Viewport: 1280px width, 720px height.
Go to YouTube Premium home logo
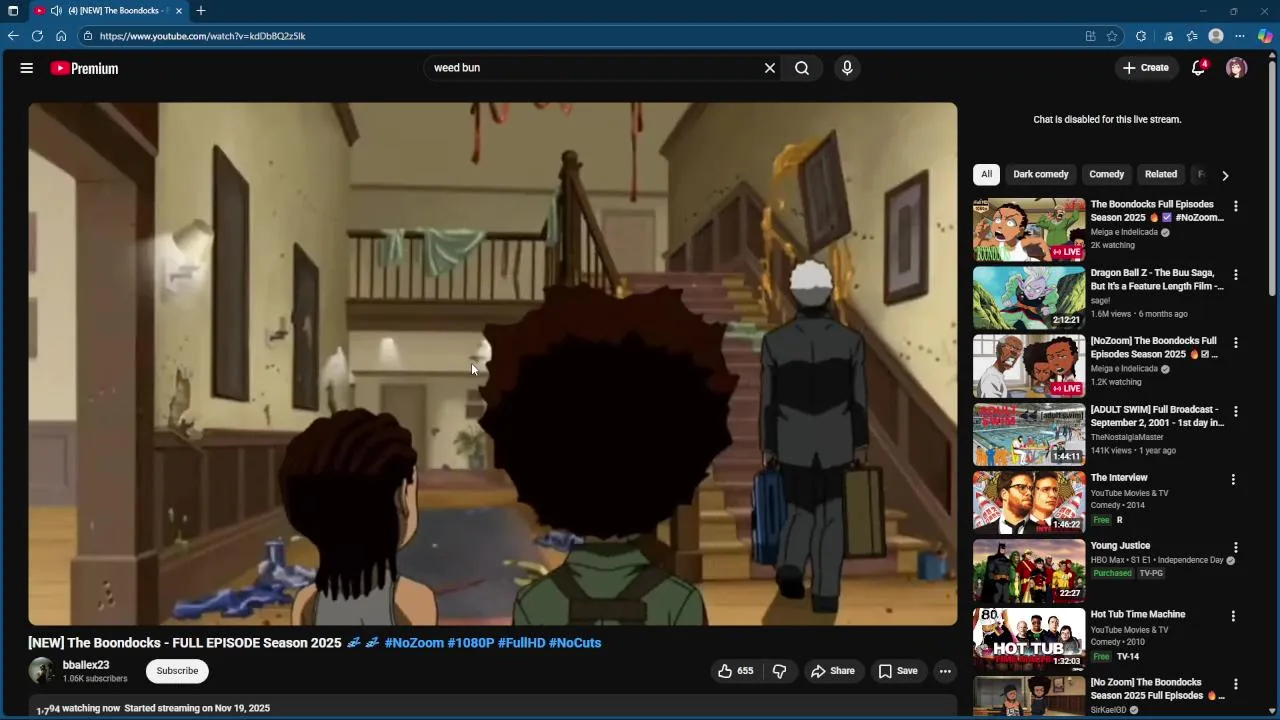pyautogui.click(x=84, y=68)
